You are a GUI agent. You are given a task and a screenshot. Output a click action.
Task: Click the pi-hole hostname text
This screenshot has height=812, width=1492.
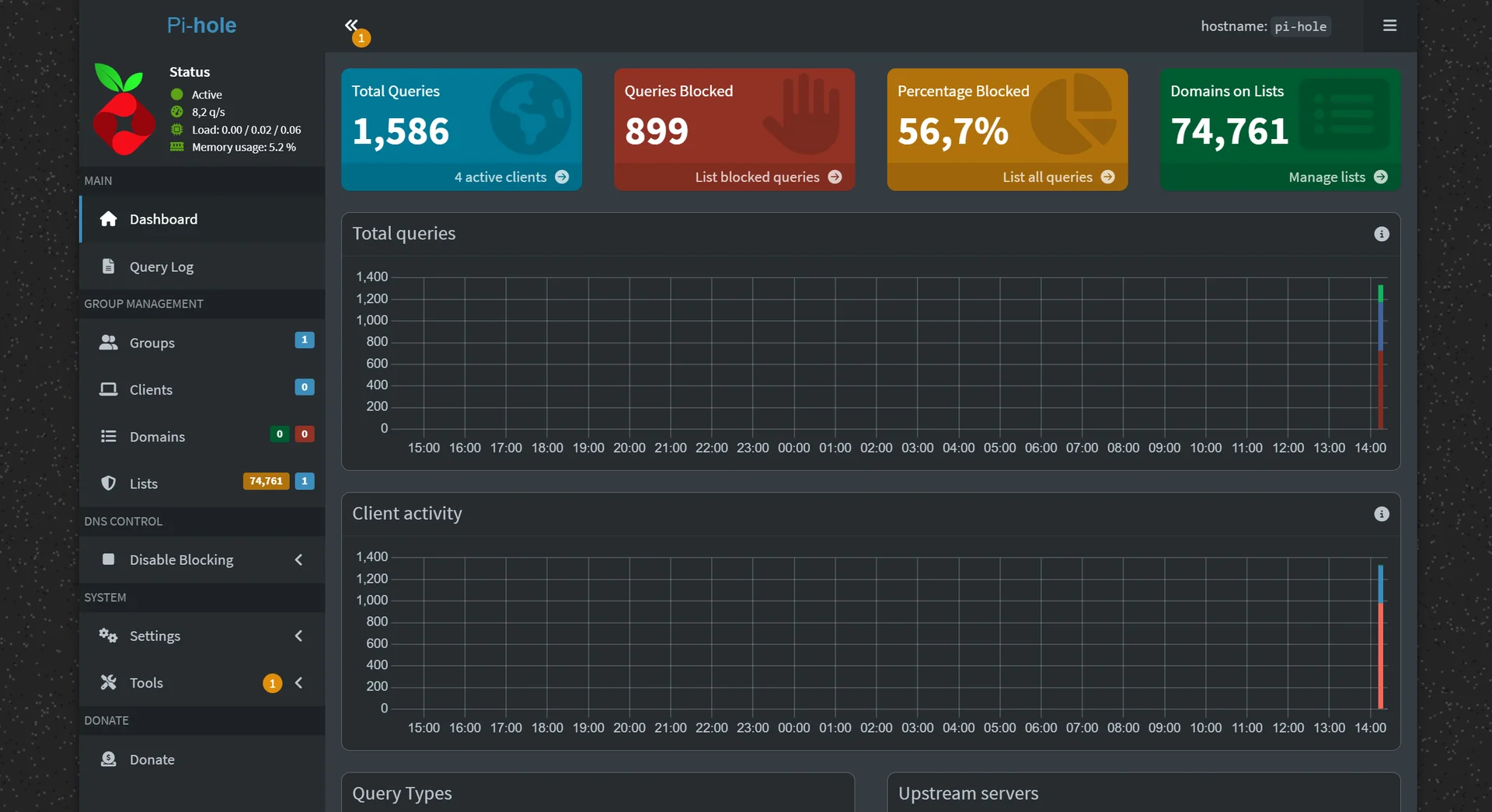1300,26
